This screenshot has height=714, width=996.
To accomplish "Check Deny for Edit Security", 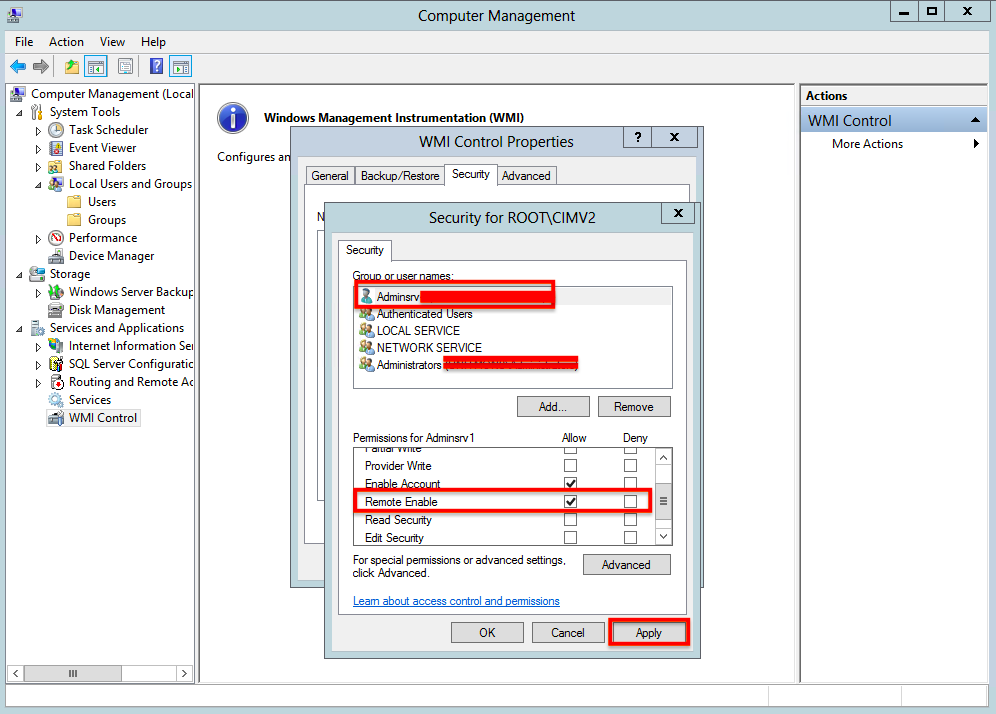I will point(630,537).
